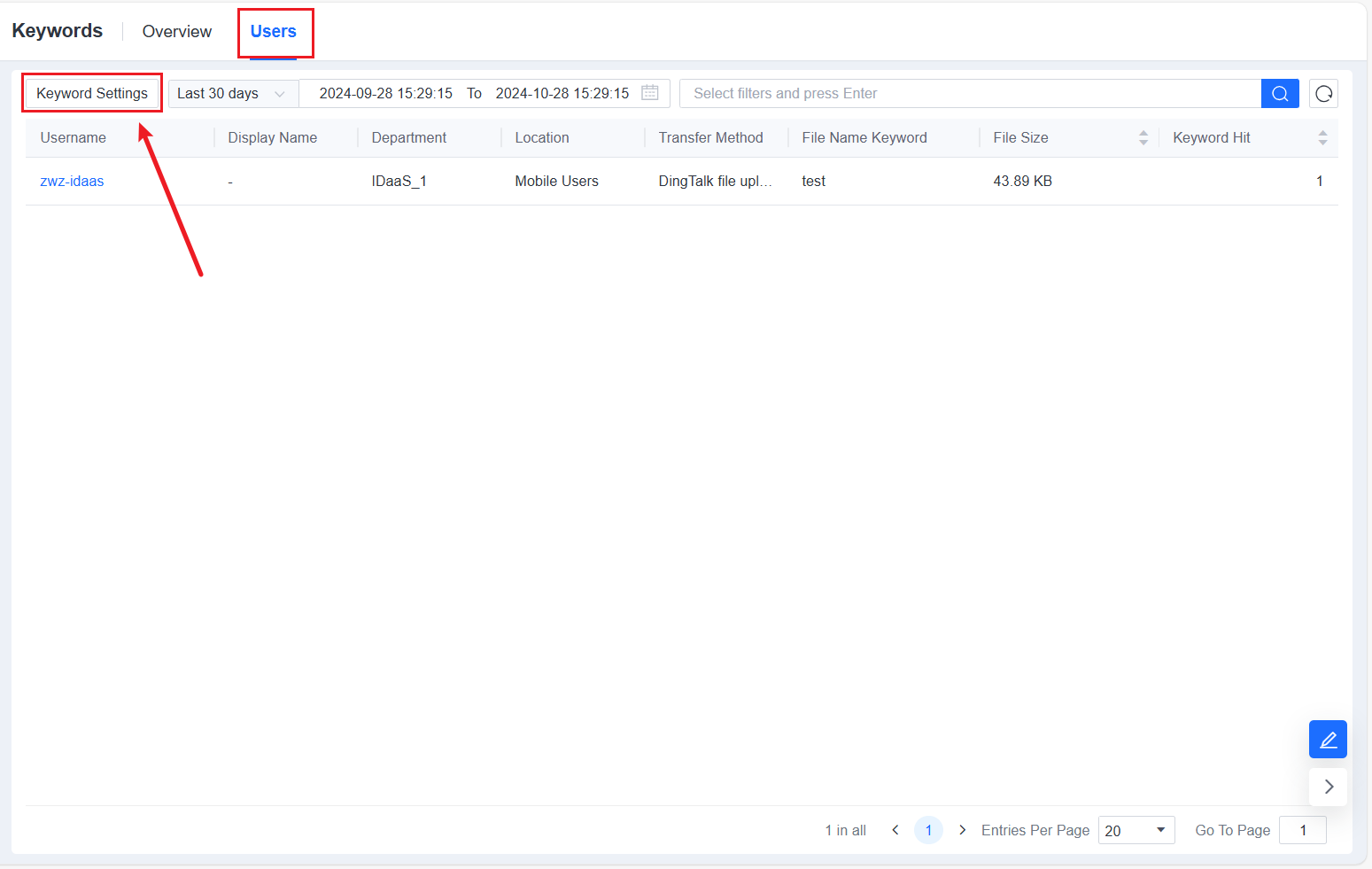This screenshot has width=1372, height=869.
Task: Focus the filter search field
Action: [970, 94]
